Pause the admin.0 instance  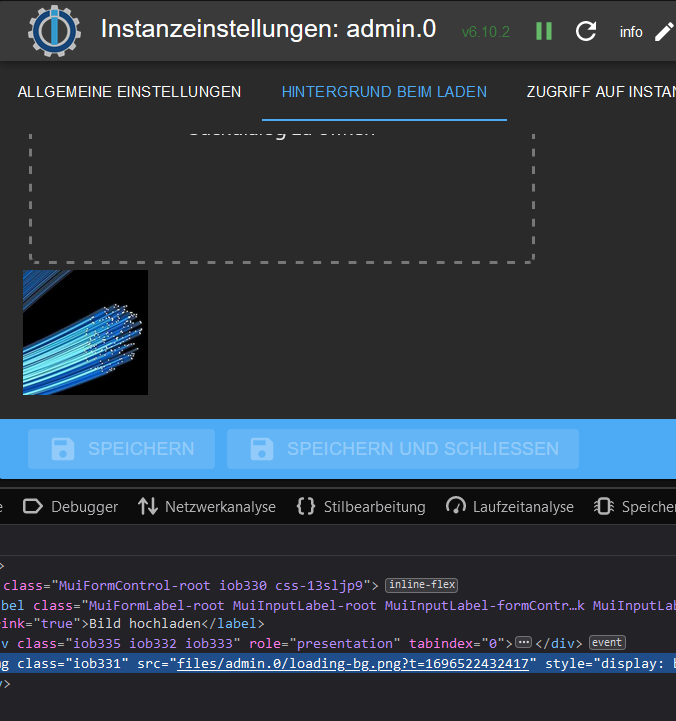coord(544,31)
